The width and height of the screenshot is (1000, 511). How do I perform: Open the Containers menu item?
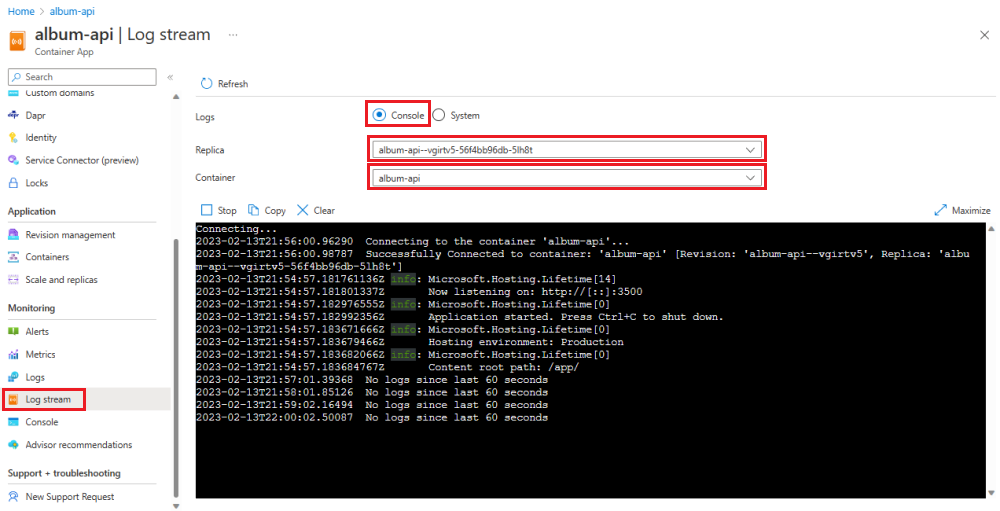pos(47,257)
